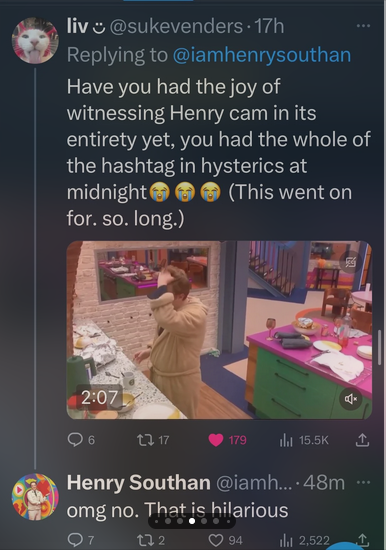Image resolution: width=386 pixels, height=551 pixels.
Task: Open reply comments on liv's tweet
Action: pos(81,440)
